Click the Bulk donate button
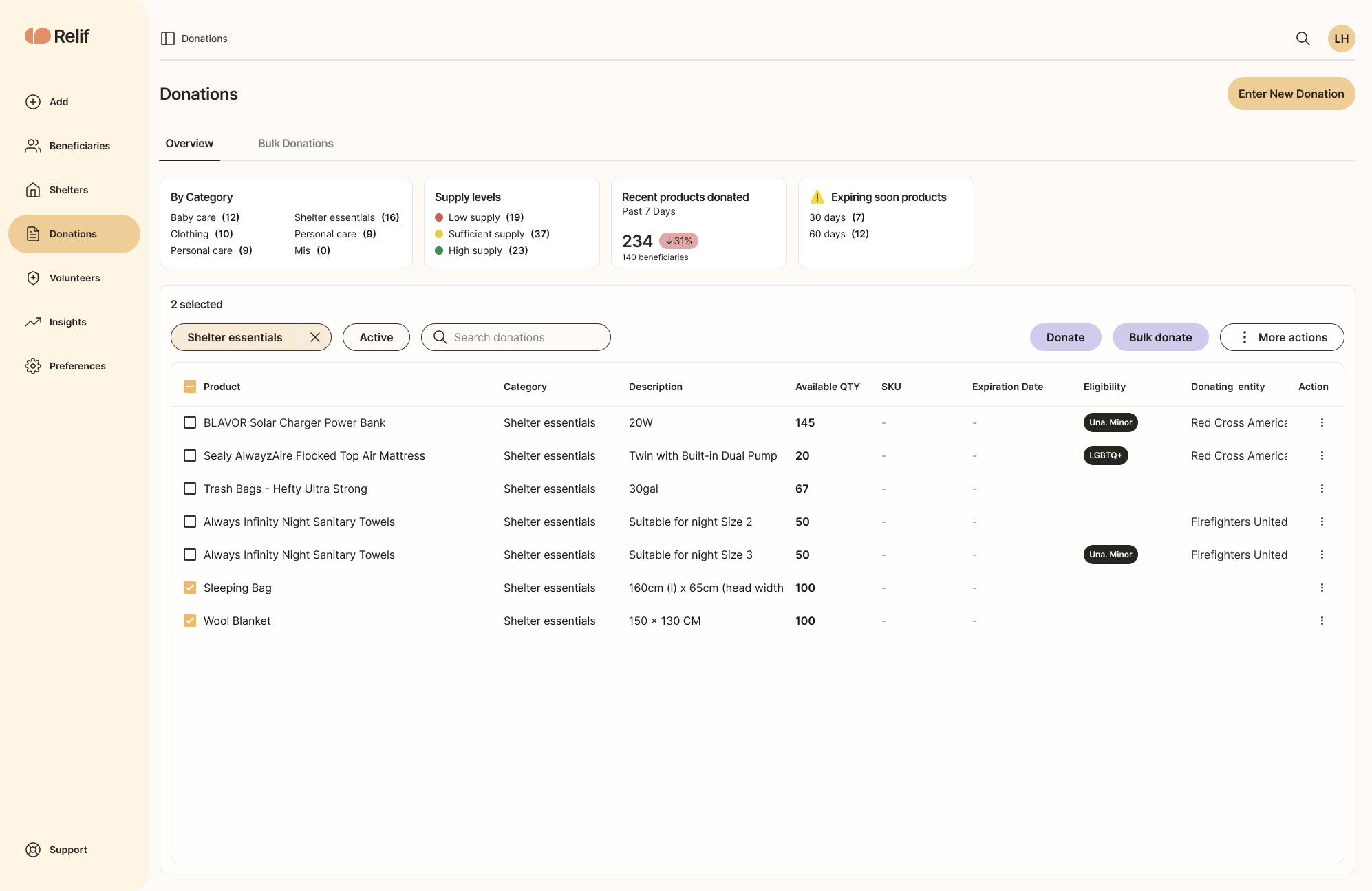Image resolution: width=1372 pixels, height=891 pixels. pyautogui.click(x=1160, y=337)
